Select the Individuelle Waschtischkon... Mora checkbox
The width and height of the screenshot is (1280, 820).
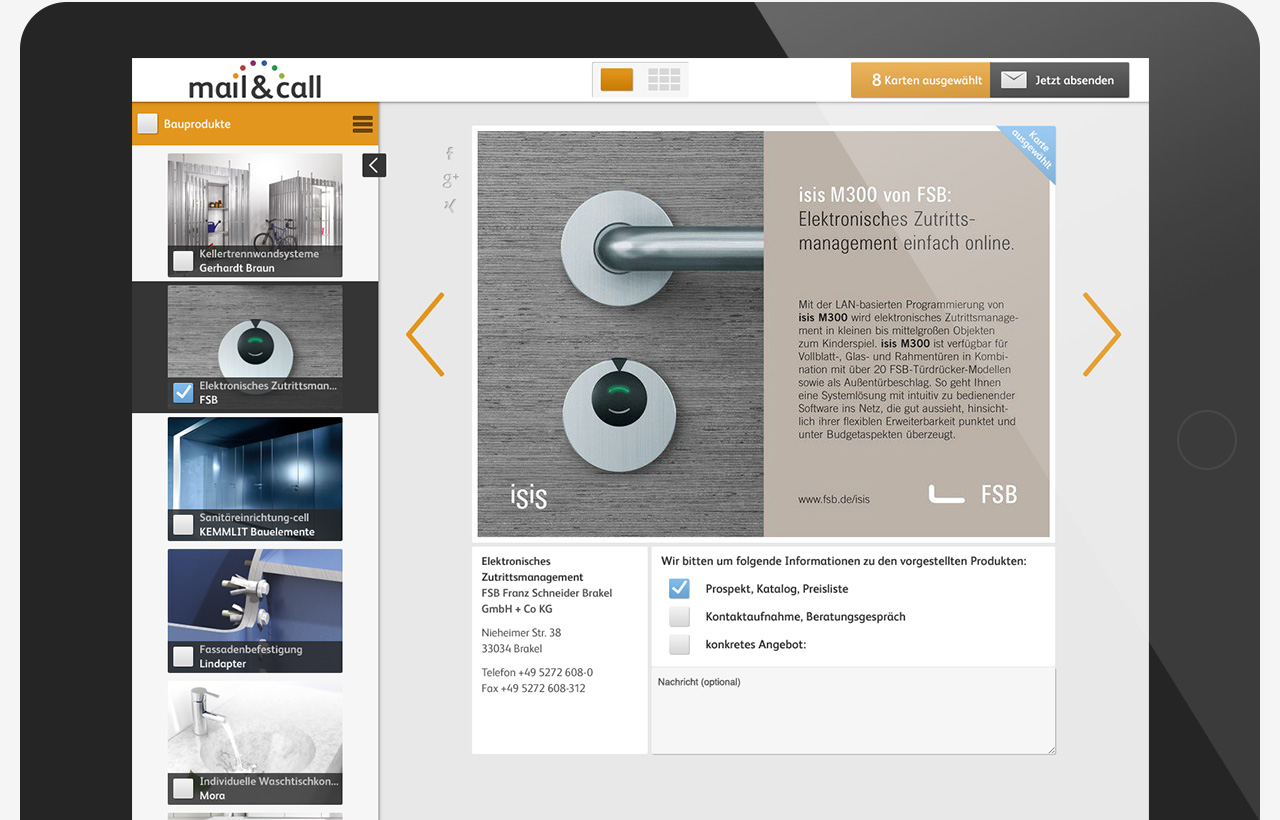[x=183, y=788]
